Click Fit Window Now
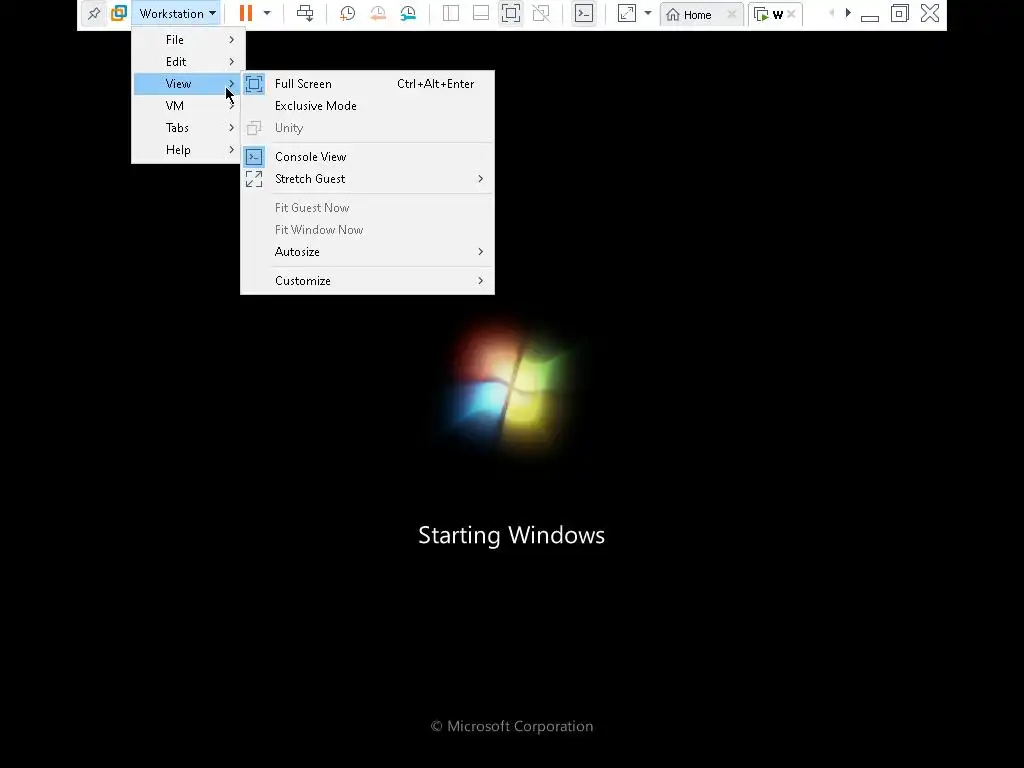Viewport: 1024px width, 768px height. coord(368,230)
